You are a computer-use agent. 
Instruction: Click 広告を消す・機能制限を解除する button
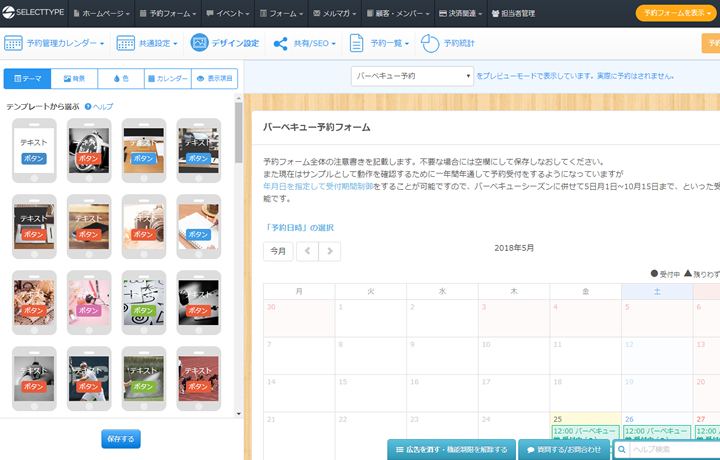pos(452,450)
